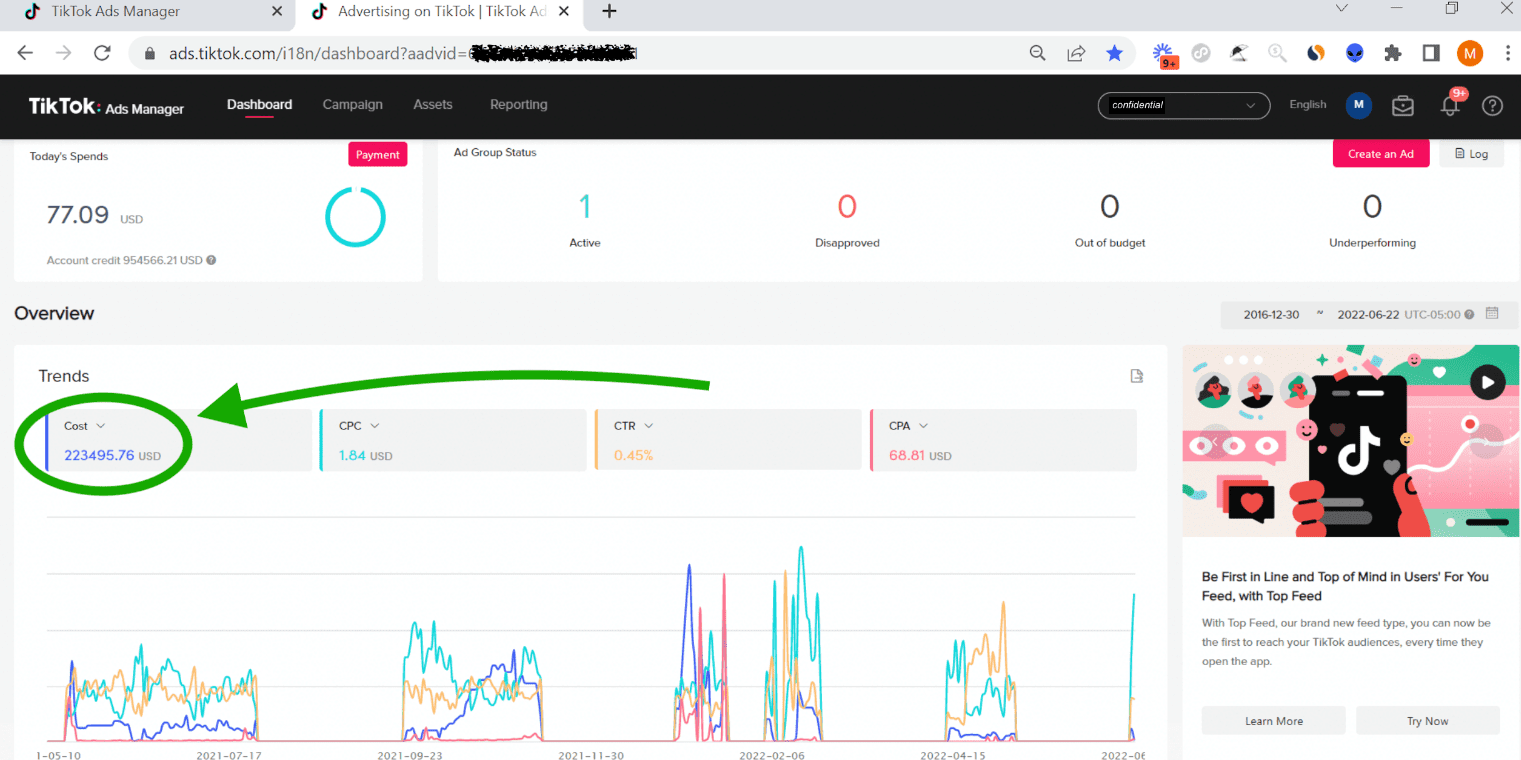Click the extension icon with 9+ badge
This screenshot has height=760, width=1521.
click(1164, 55)
